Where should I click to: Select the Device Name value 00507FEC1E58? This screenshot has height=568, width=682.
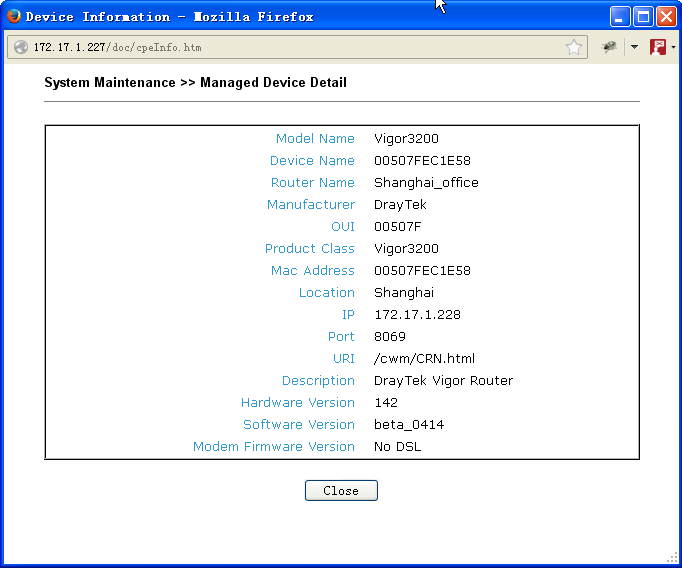(x=422, y=160)
